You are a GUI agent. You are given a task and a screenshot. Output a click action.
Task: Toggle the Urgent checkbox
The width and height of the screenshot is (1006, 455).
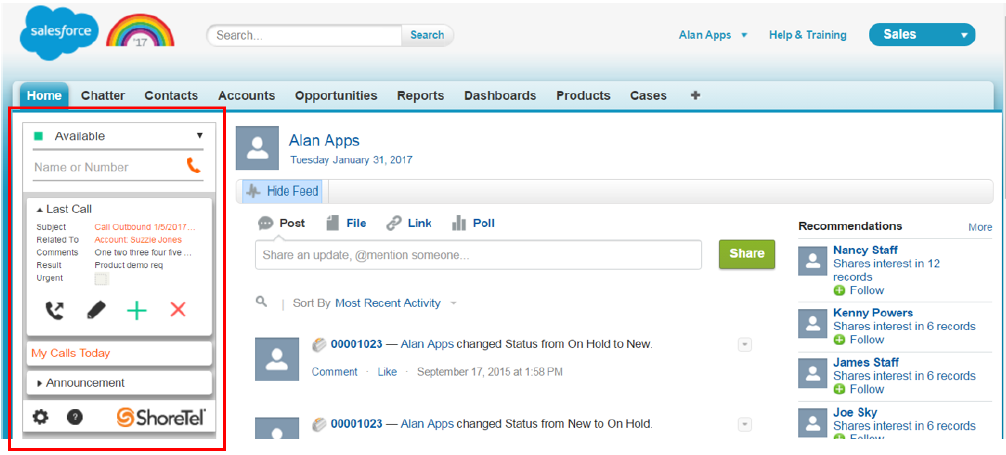pyautogui.click(x=101, y=279)
